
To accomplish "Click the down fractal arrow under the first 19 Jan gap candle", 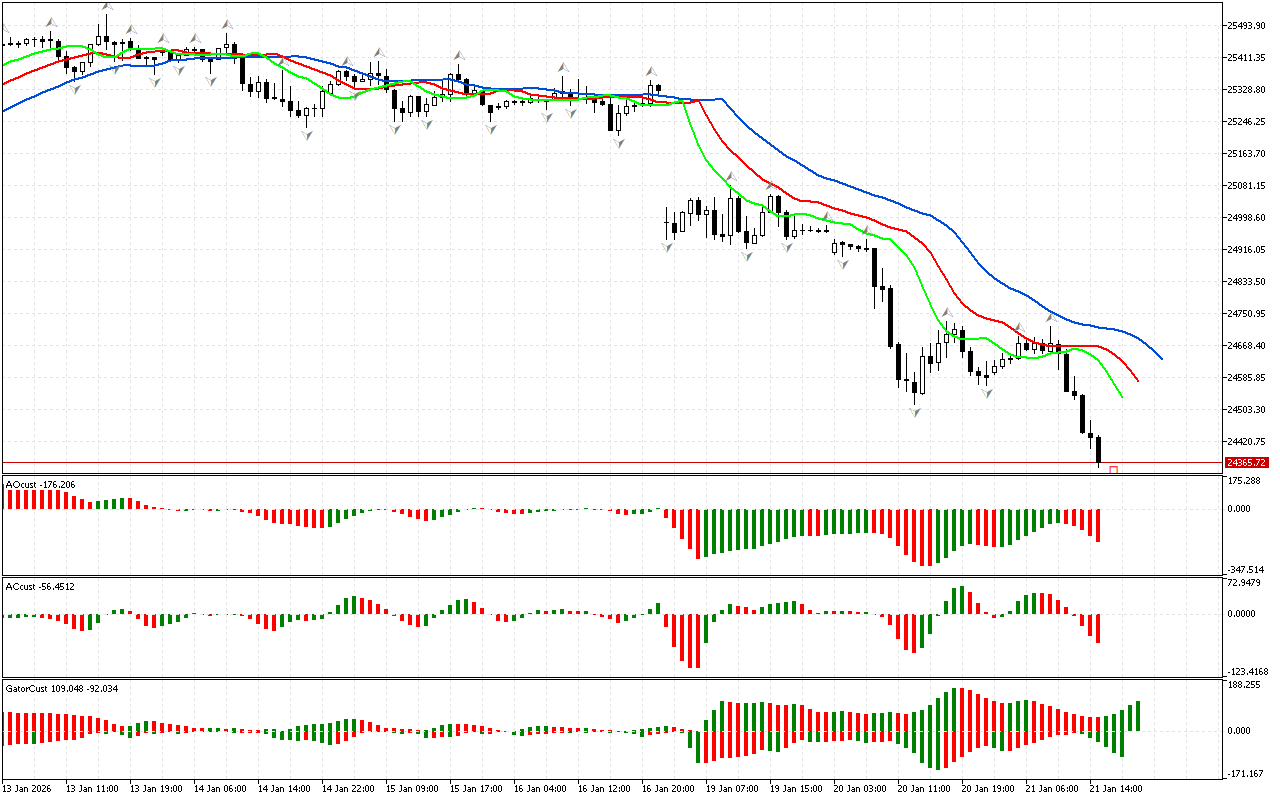I will 667,244.
